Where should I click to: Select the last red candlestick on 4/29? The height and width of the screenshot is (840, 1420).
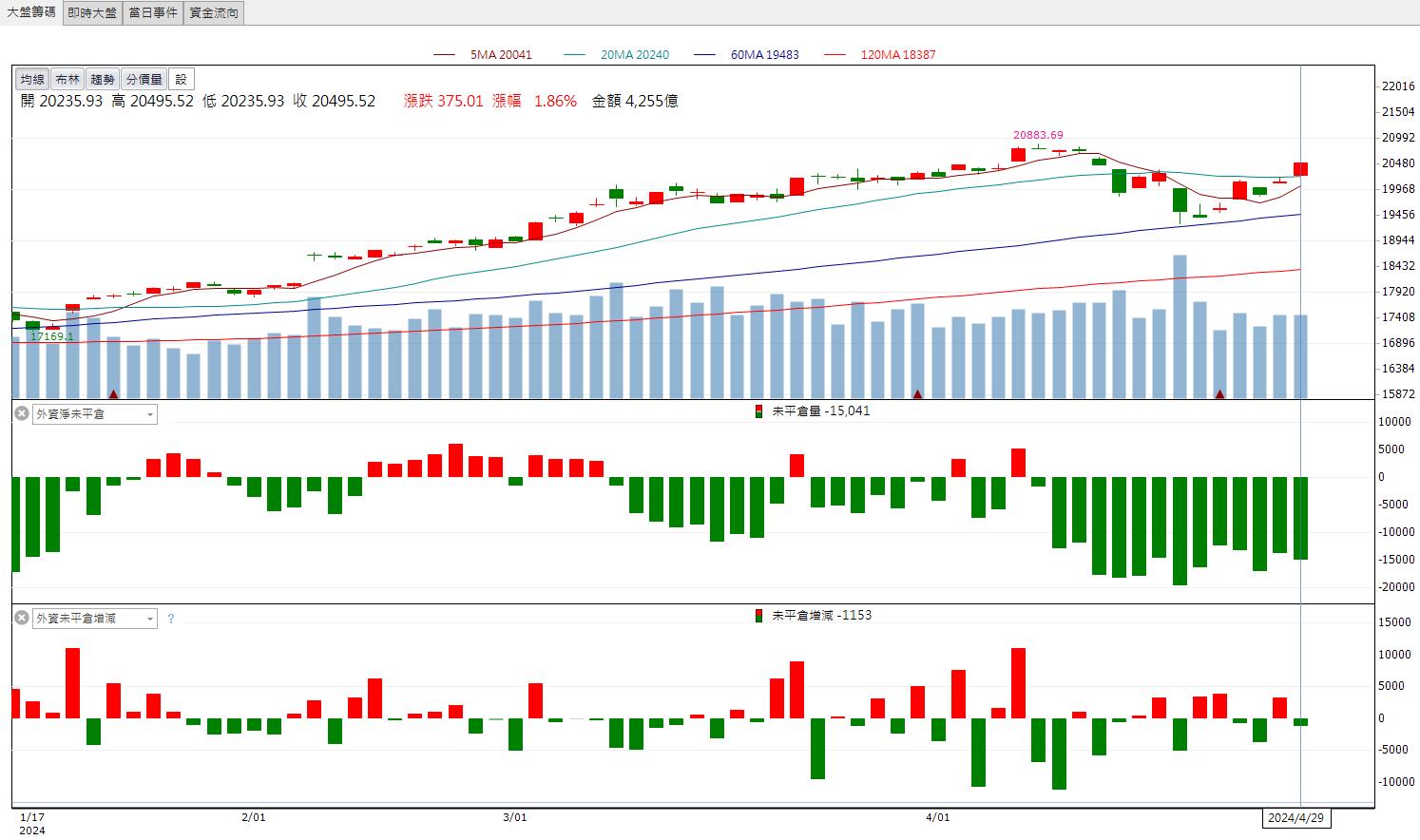(1300, 169)
